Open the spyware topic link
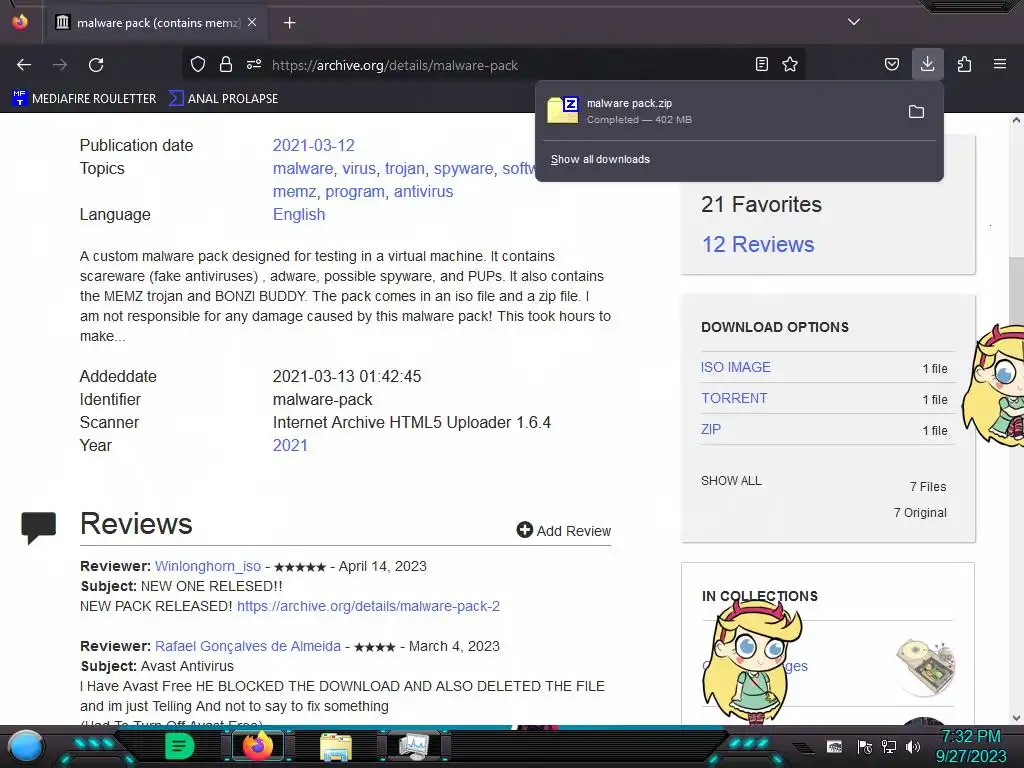The height and width of the screenshot is (768, 1024). click(464, 168)
